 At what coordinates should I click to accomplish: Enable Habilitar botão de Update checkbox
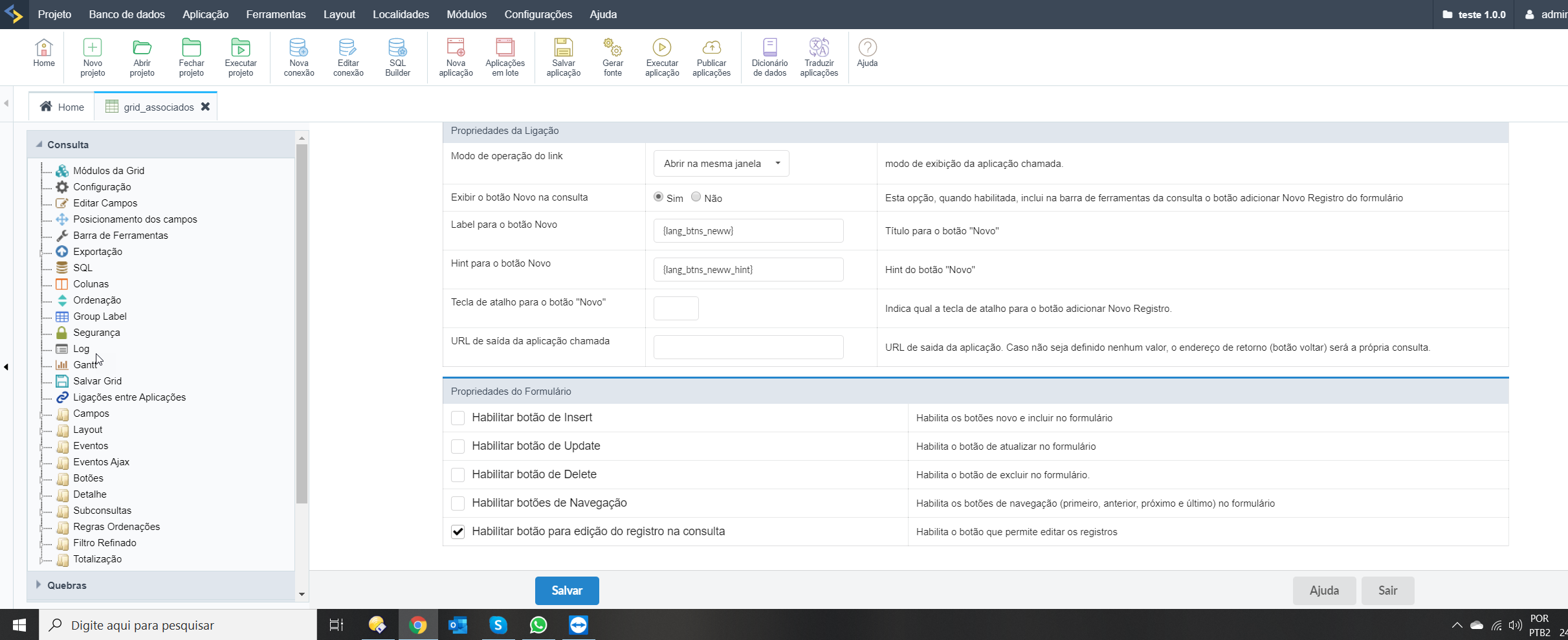(458, 447)
